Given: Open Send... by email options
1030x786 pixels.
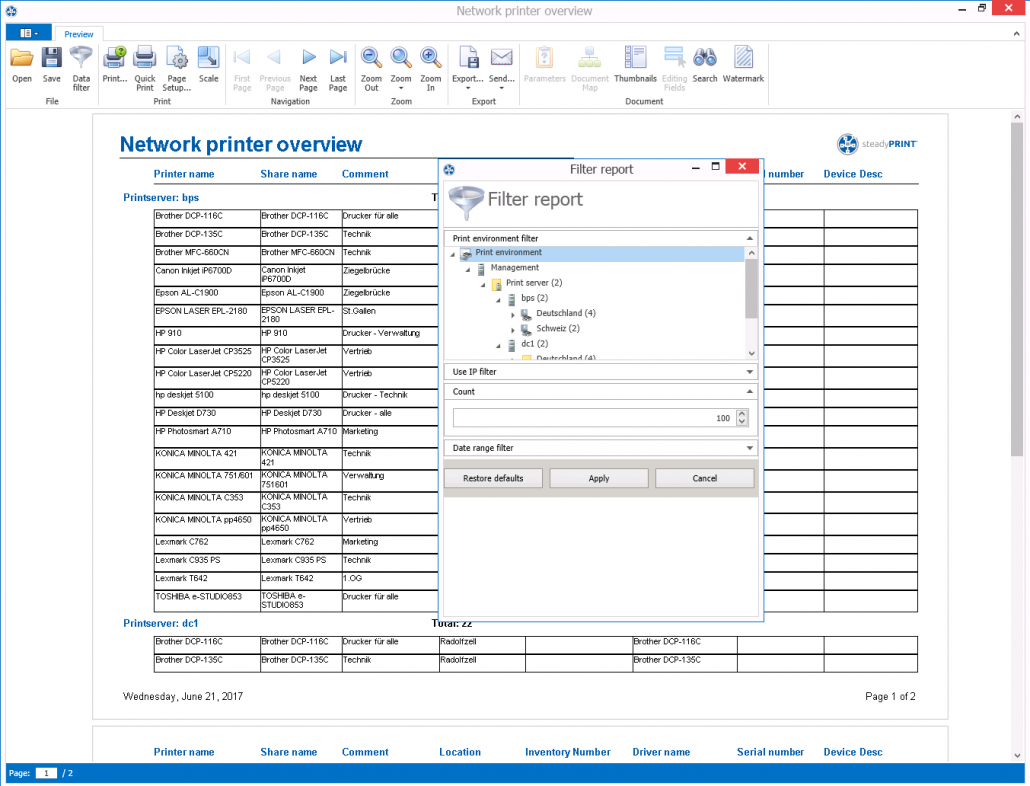Looking at the screenshot, I should tap(501, 68).
